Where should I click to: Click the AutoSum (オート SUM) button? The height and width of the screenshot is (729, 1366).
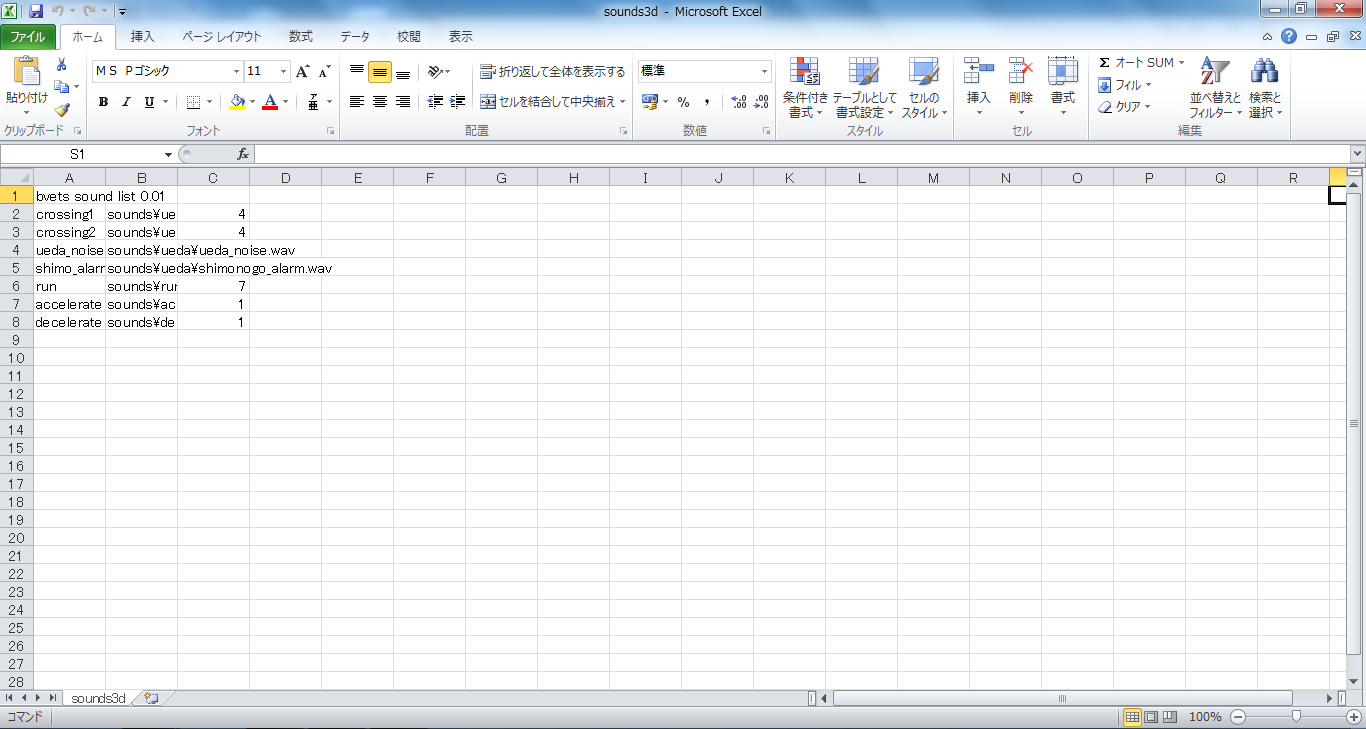pyautogui.click(x=1136, y=63)
